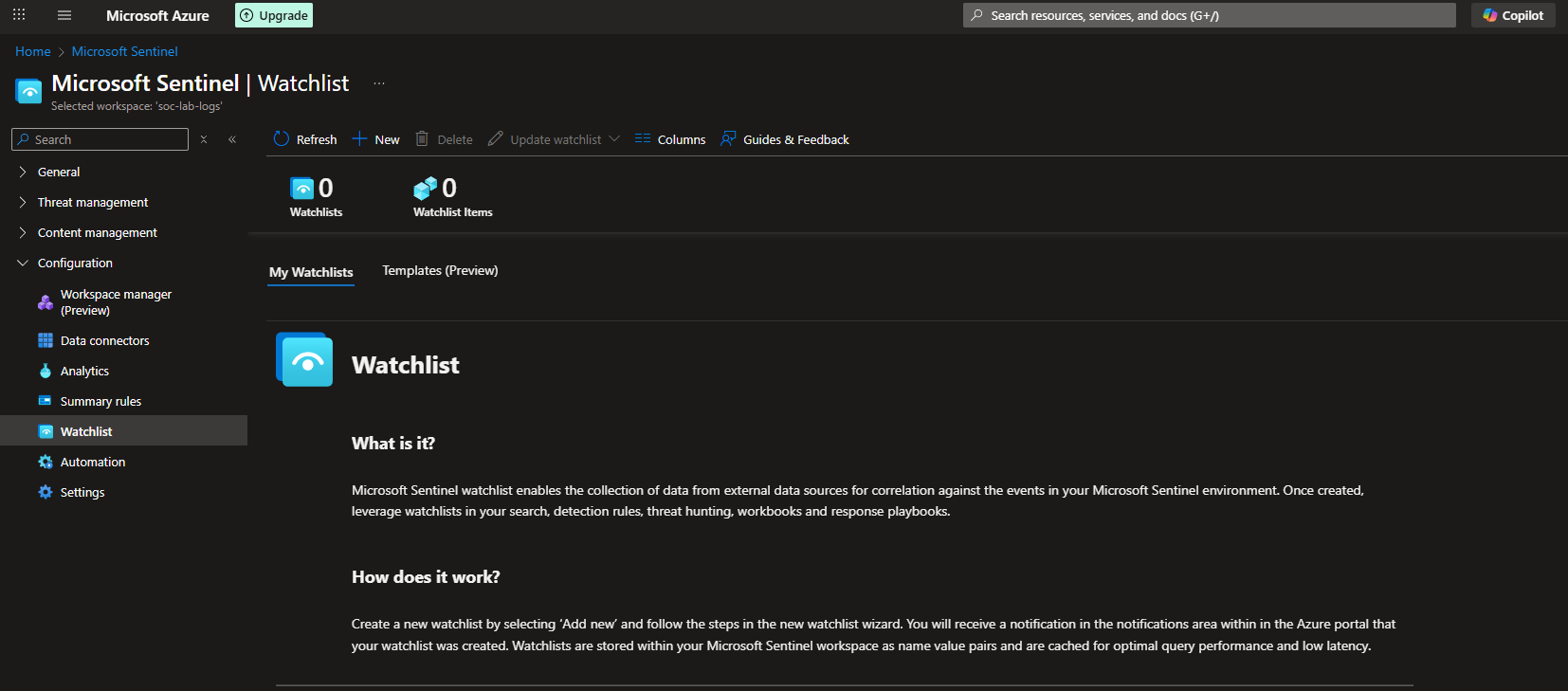The image size is (1568, 691).
Task: Click the Upgrade button
Action: tap(274, 15)
